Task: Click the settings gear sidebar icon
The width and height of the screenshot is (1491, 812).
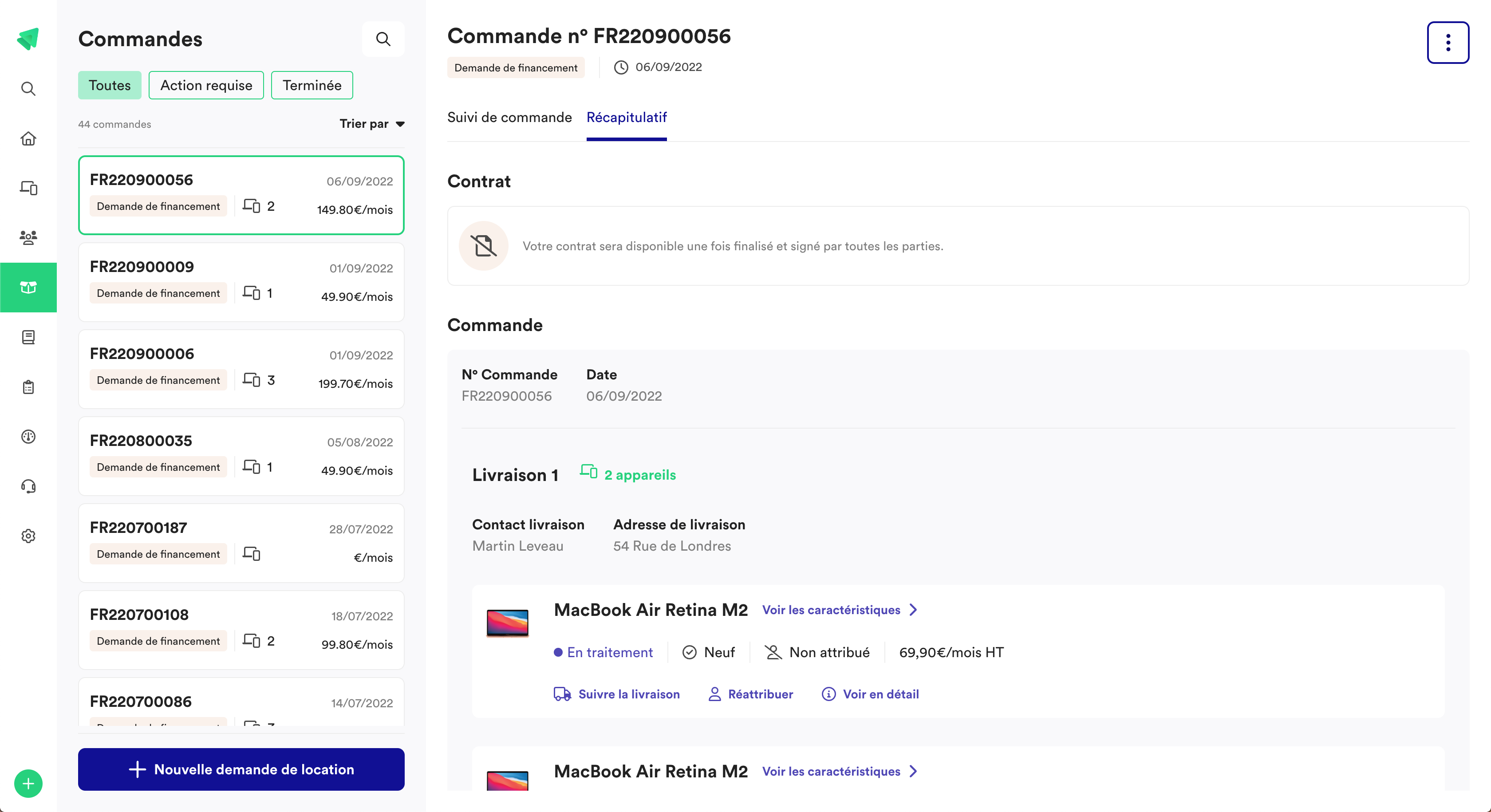Action: [28, 535]
